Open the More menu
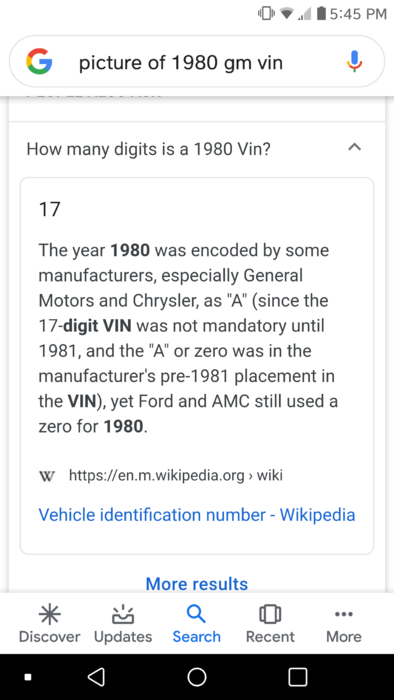394x700 pixels. coord(344,624)
